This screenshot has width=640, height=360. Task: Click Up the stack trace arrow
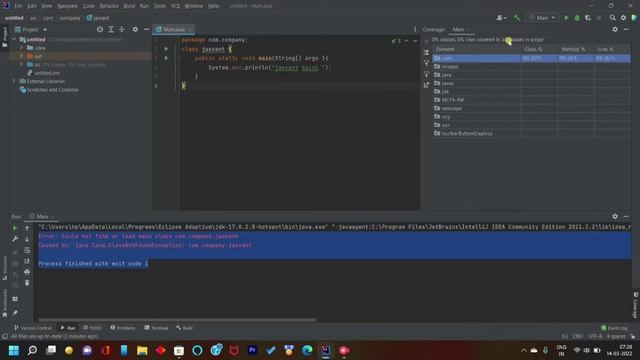click(27, 228)
